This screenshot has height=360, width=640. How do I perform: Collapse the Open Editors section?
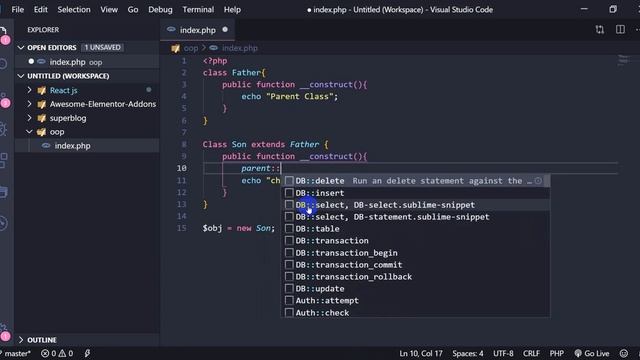[21, 48]
